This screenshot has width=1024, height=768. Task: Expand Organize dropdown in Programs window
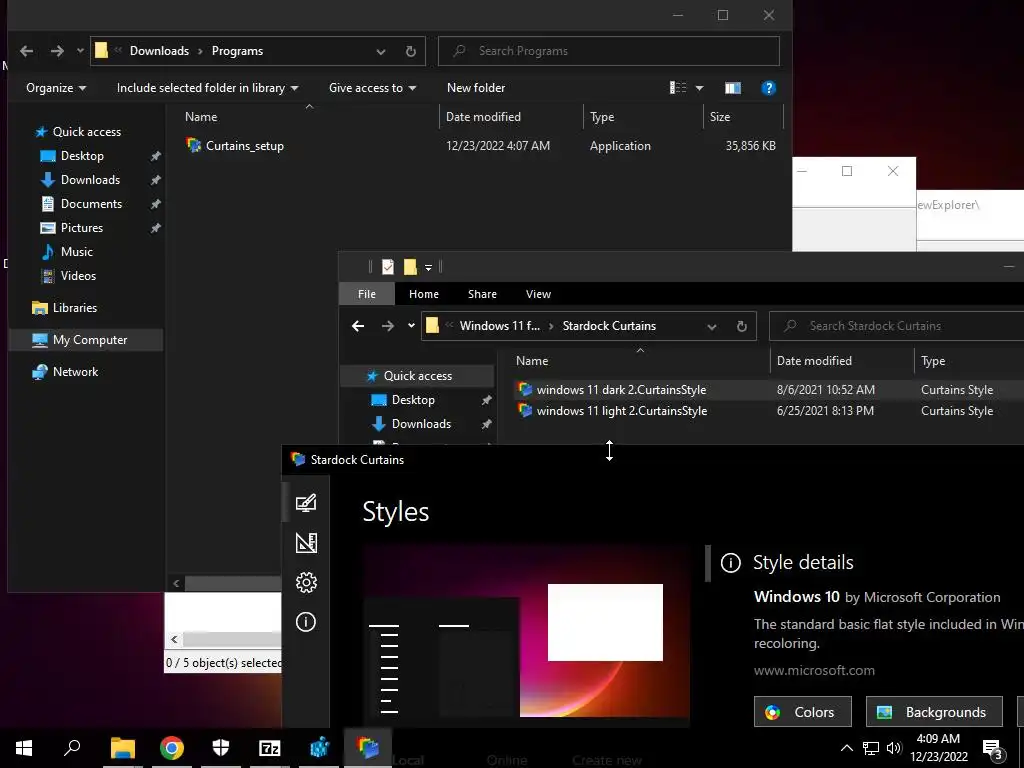click(x=56, y=88)
